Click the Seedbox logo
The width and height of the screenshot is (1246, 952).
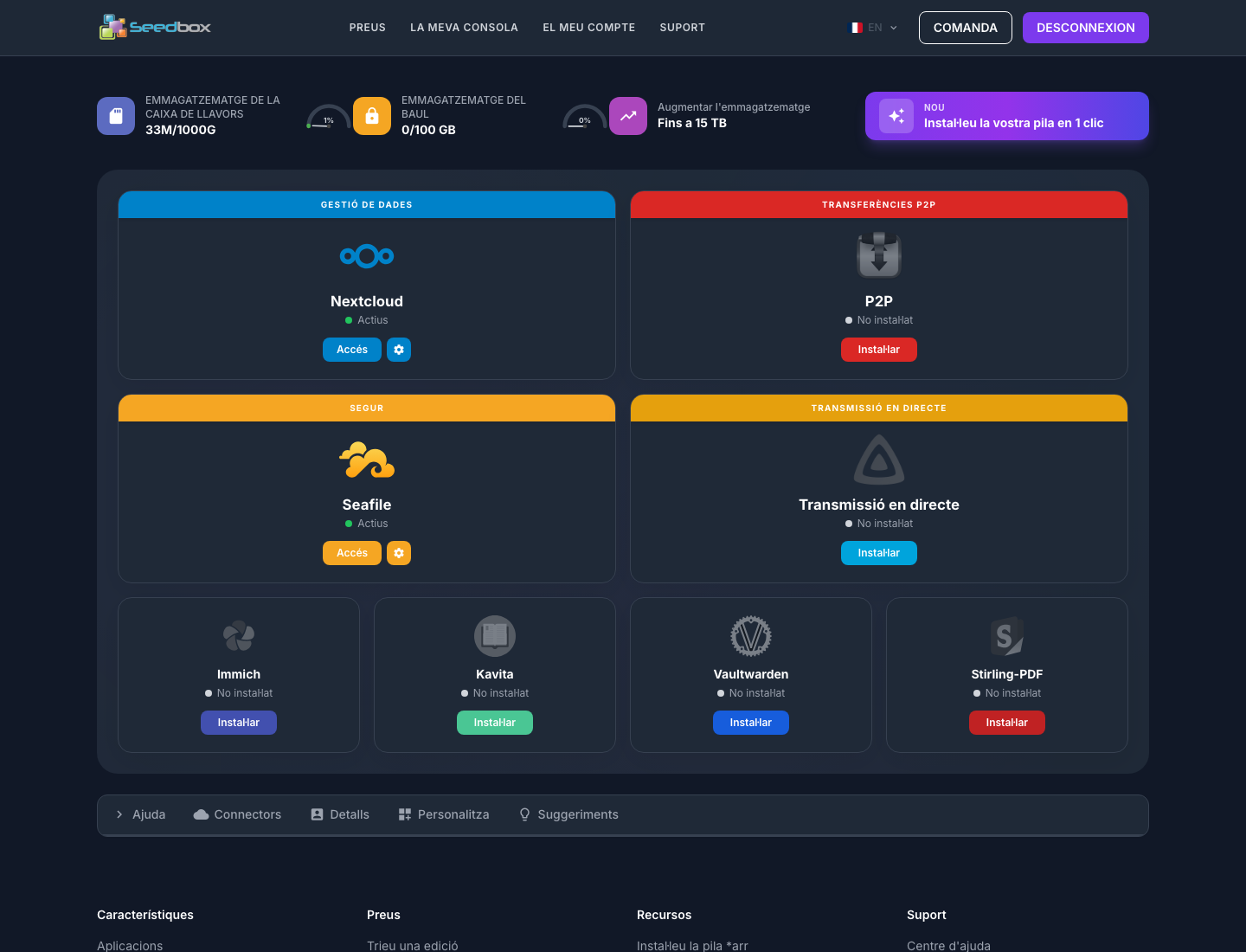click(156, 27)
